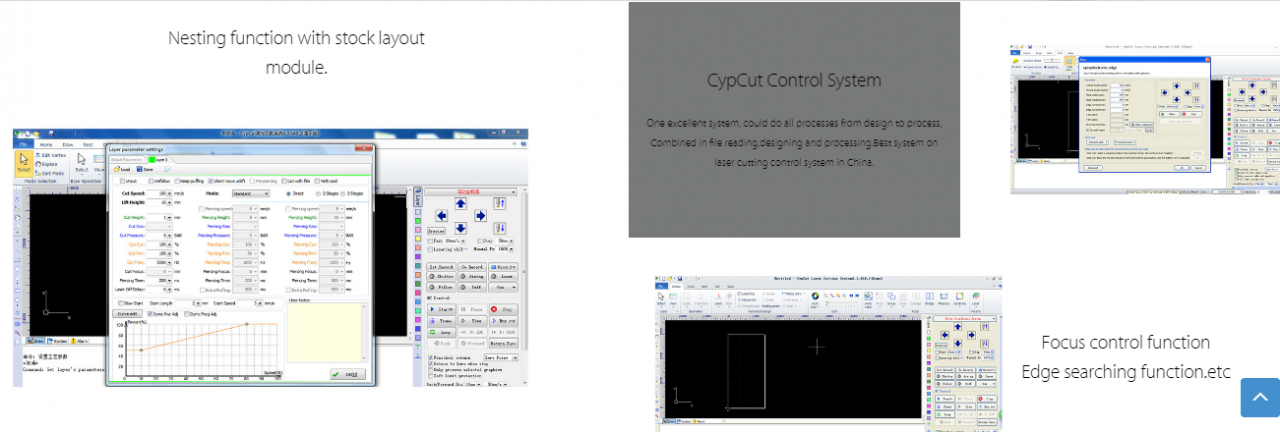Click the Curve edit button
Viewport: 1280px width, 432px height.
pyautogui.click(x=127, y=313)
